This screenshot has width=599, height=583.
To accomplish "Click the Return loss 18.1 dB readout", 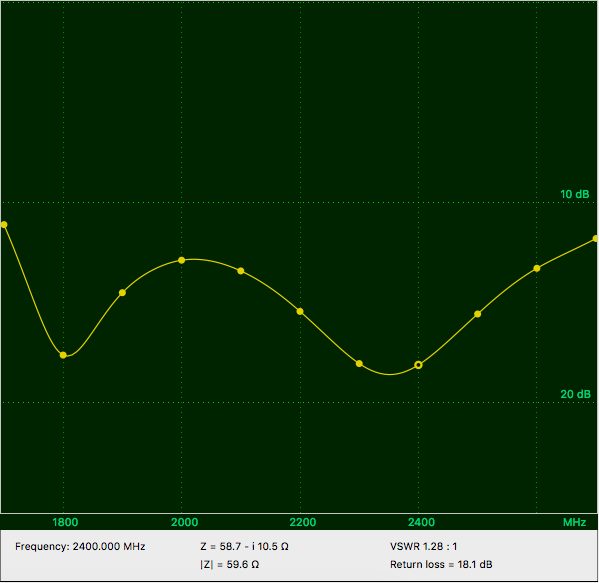I will pos(441,565).
